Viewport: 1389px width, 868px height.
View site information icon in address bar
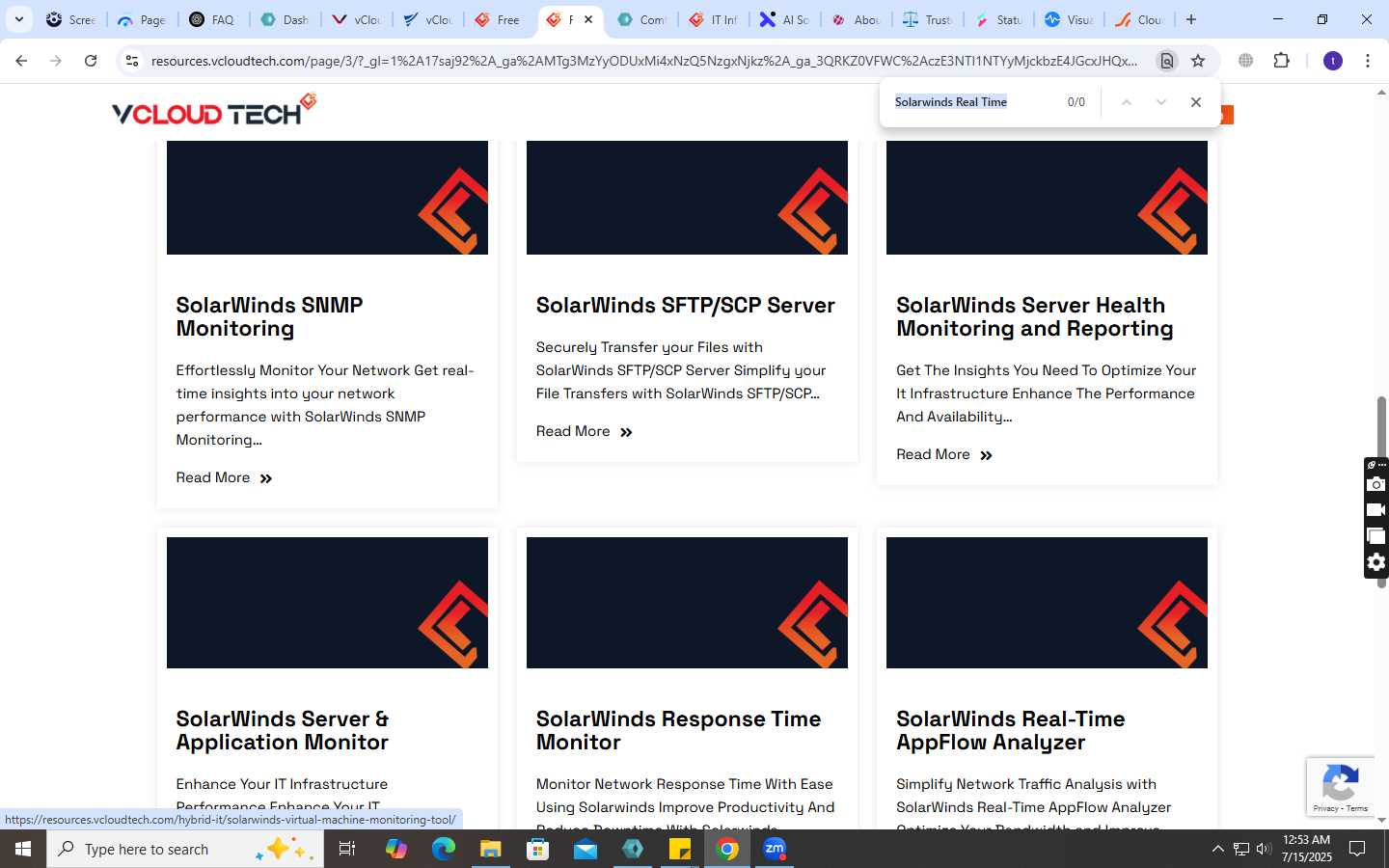click(x=132, y=61)
